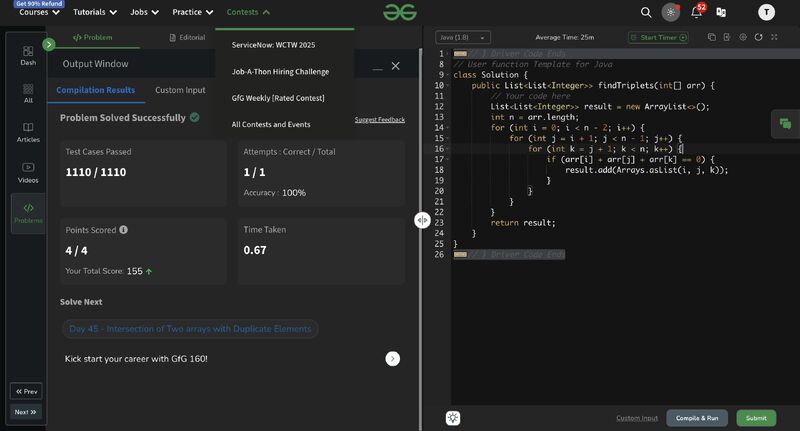Expand the Courses dropdown
800x431 pixels.
[x=39, y=12]
